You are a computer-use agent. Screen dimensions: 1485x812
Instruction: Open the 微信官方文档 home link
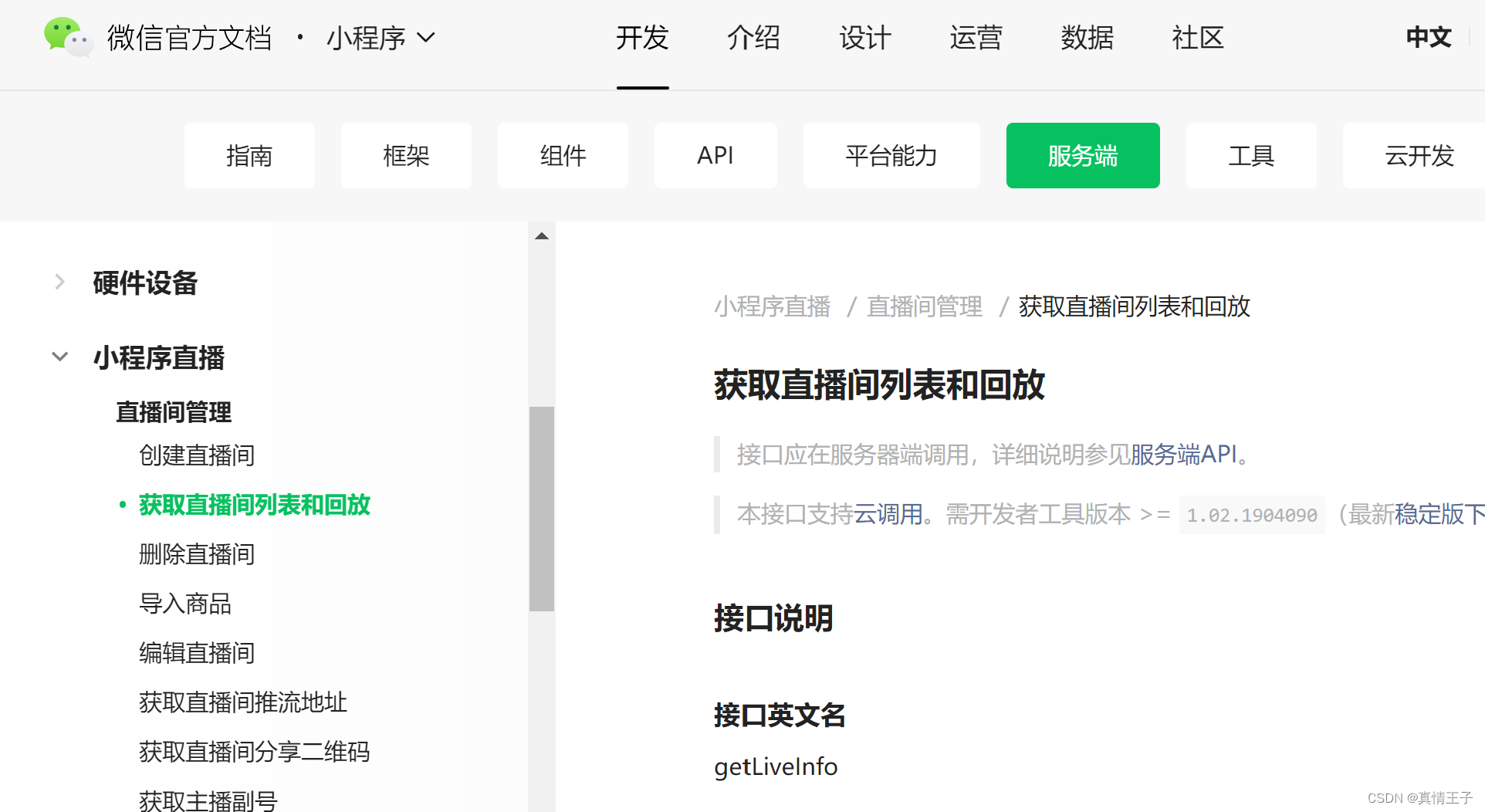(x=189, y=38)
